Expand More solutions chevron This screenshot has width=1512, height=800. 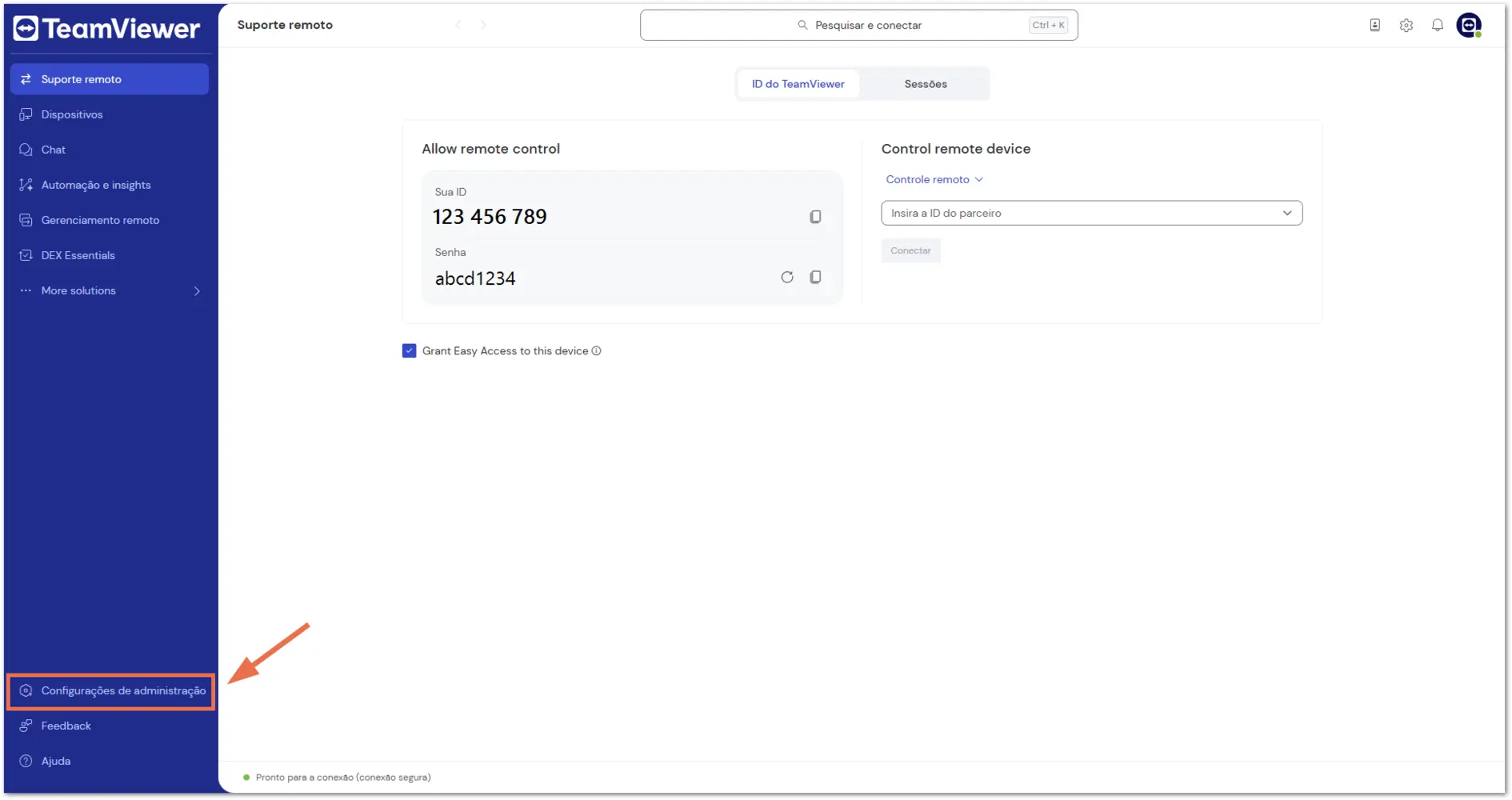(197, 291)
